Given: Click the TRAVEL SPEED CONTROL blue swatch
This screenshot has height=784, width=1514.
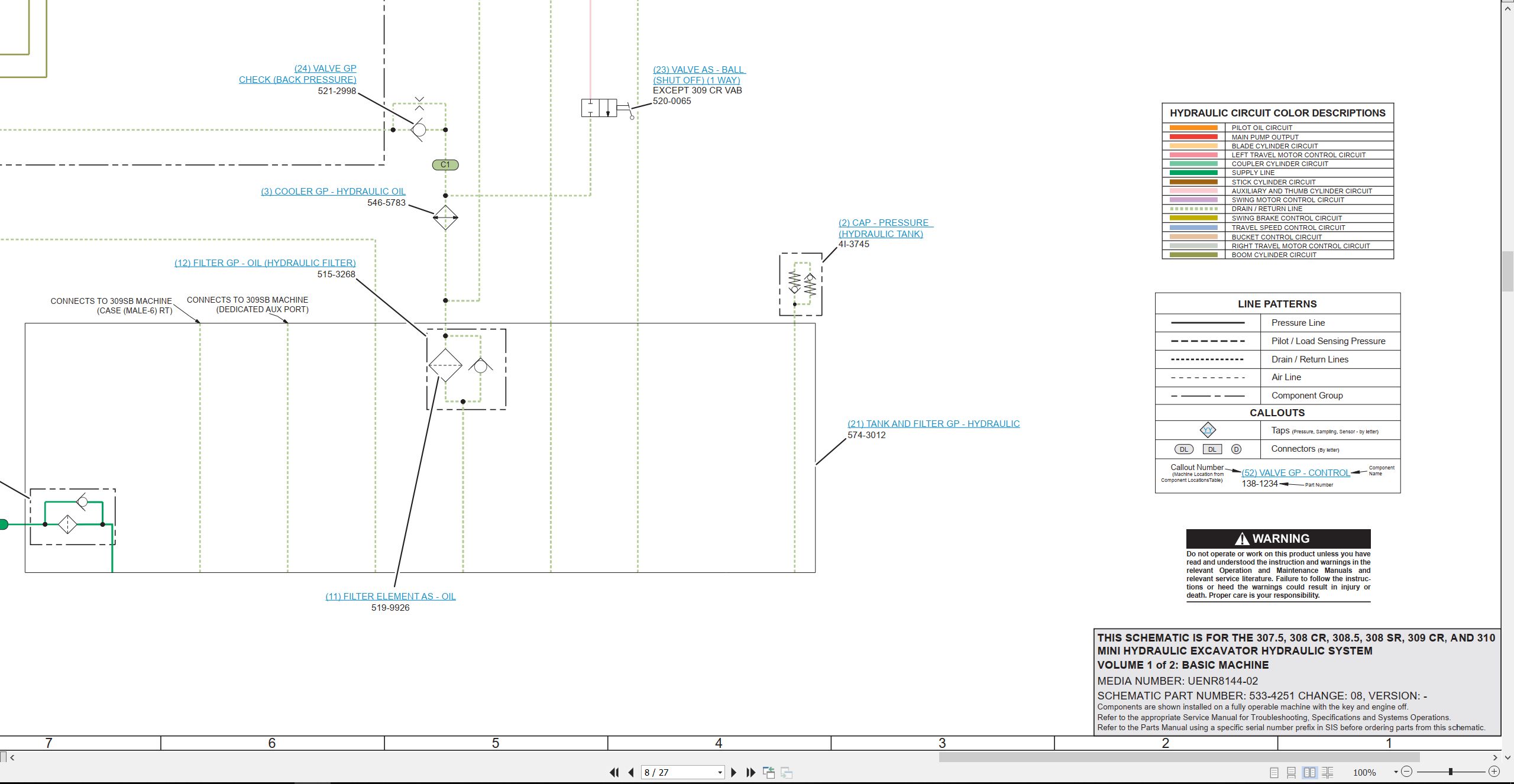Looking at the screenshot, I should coord(1193,228).
